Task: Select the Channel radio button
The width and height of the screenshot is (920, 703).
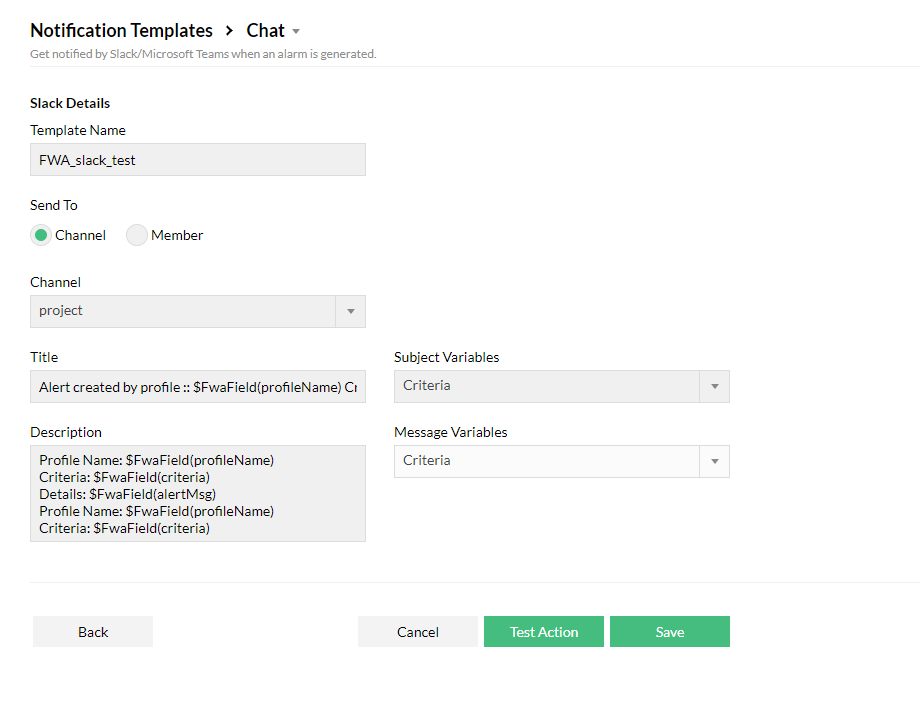Action: (x=41, y=235)
